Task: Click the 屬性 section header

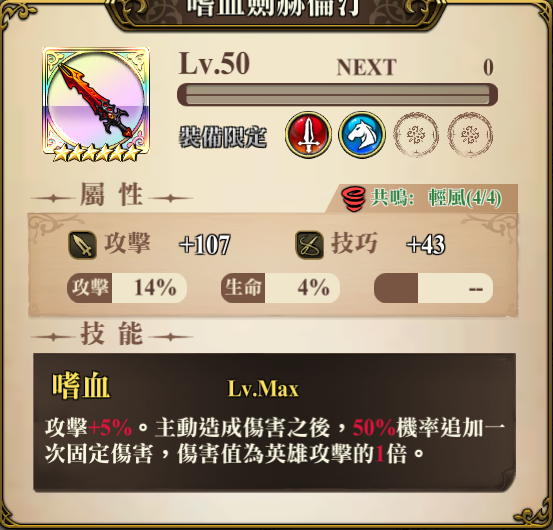Action: coord(111,195)
